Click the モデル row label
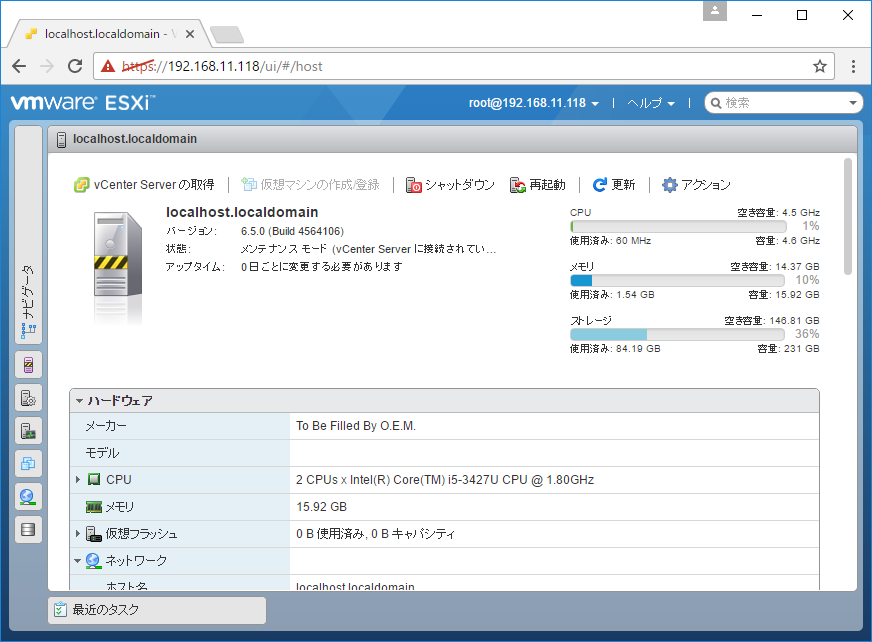872x642 pixels. coord(102,453)
